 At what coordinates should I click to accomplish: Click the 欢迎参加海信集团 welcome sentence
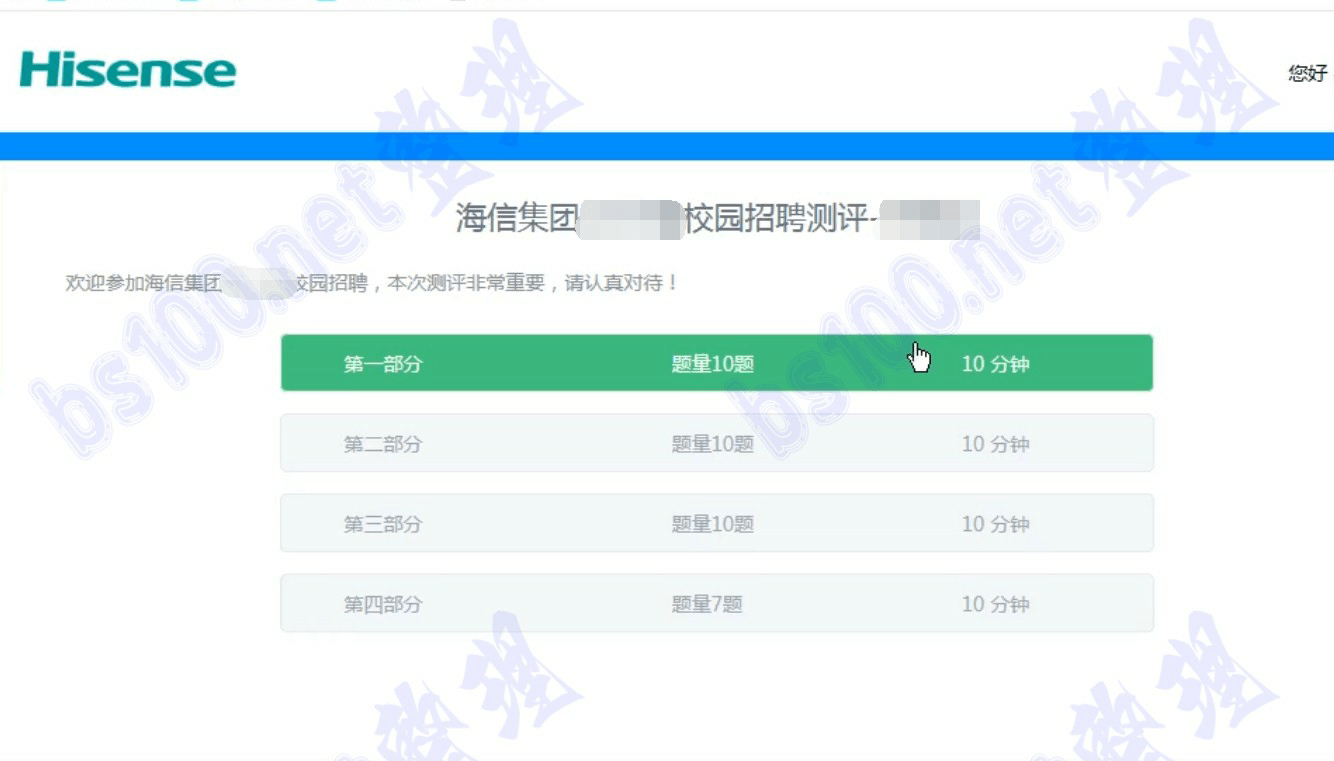(x=372, y=283)
